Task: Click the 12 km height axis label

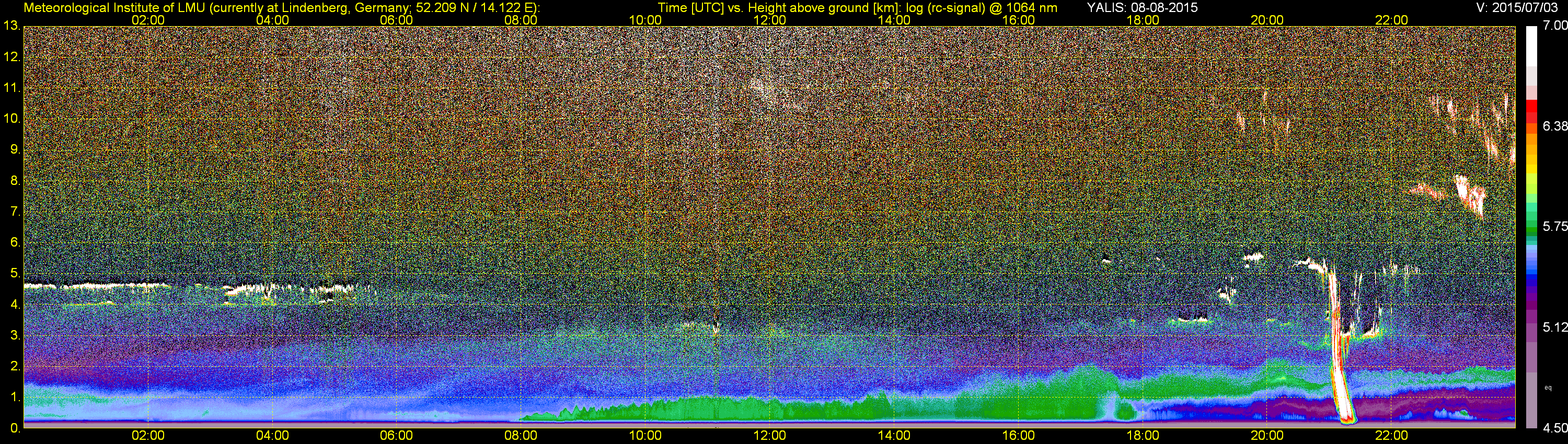Action: (11, 57)
